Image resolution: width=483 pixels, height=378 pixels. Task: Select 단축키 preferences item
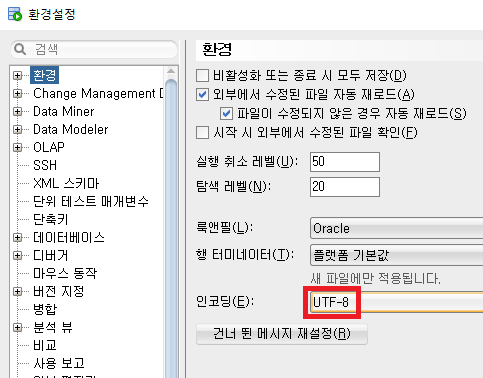click(51, 219)
